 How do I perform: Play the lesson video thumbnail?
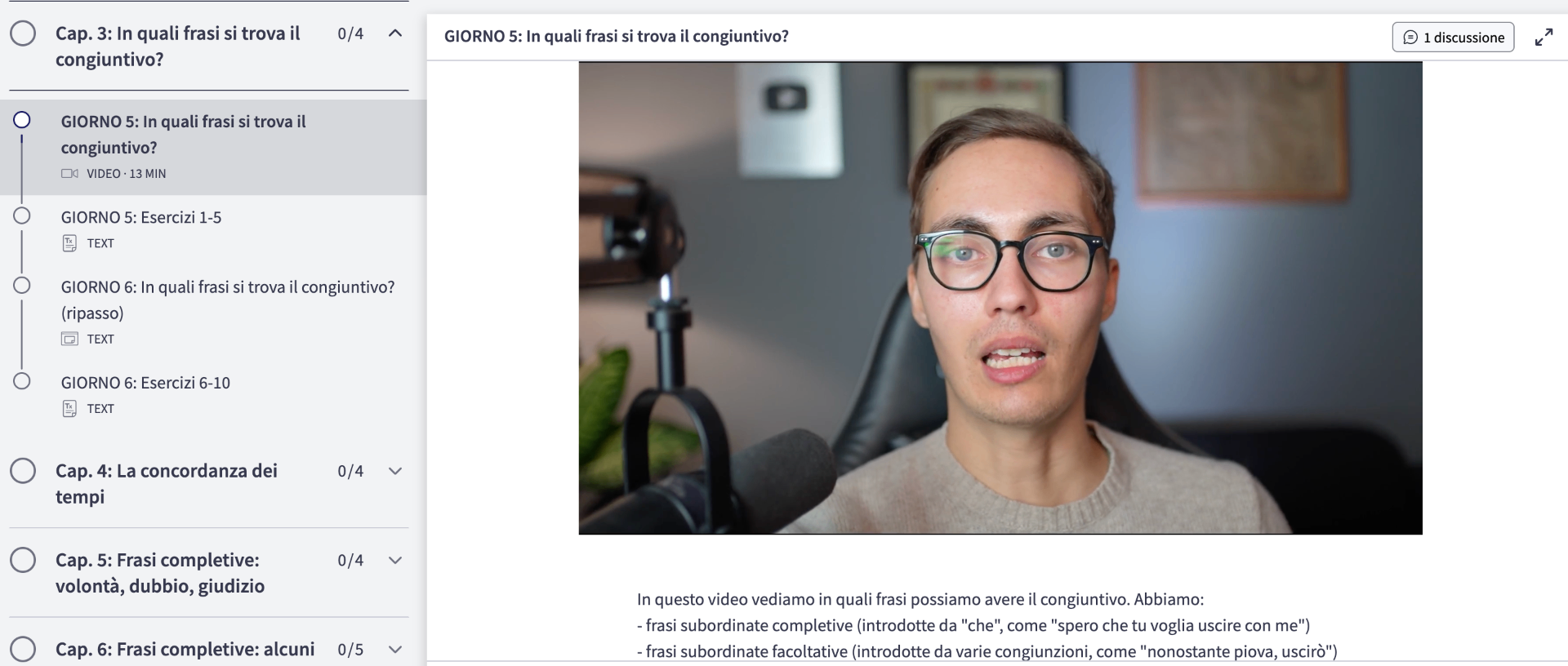point(1000,298)
